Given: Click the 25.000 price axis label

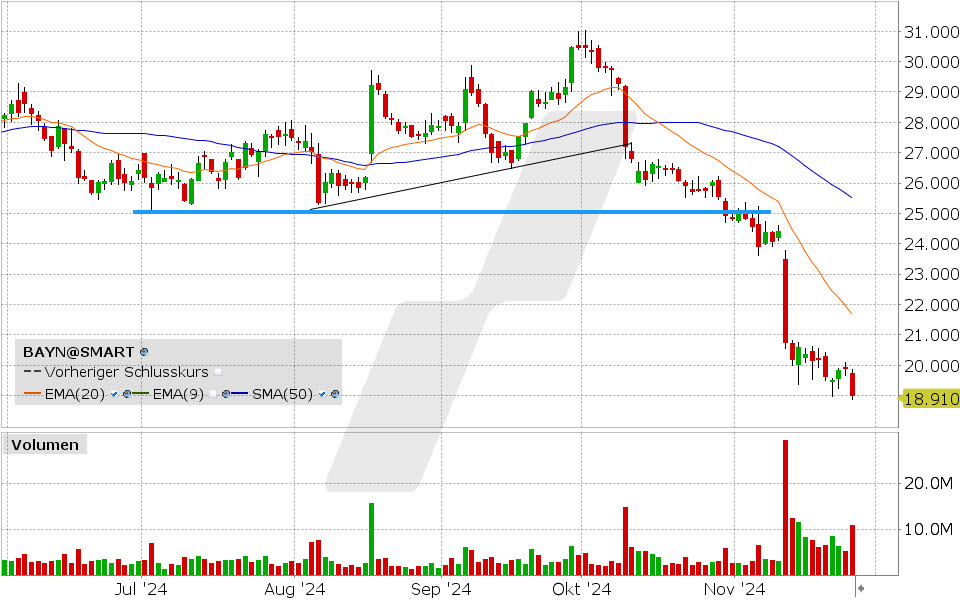Looking at the screenshot, I should pos(931,214).
